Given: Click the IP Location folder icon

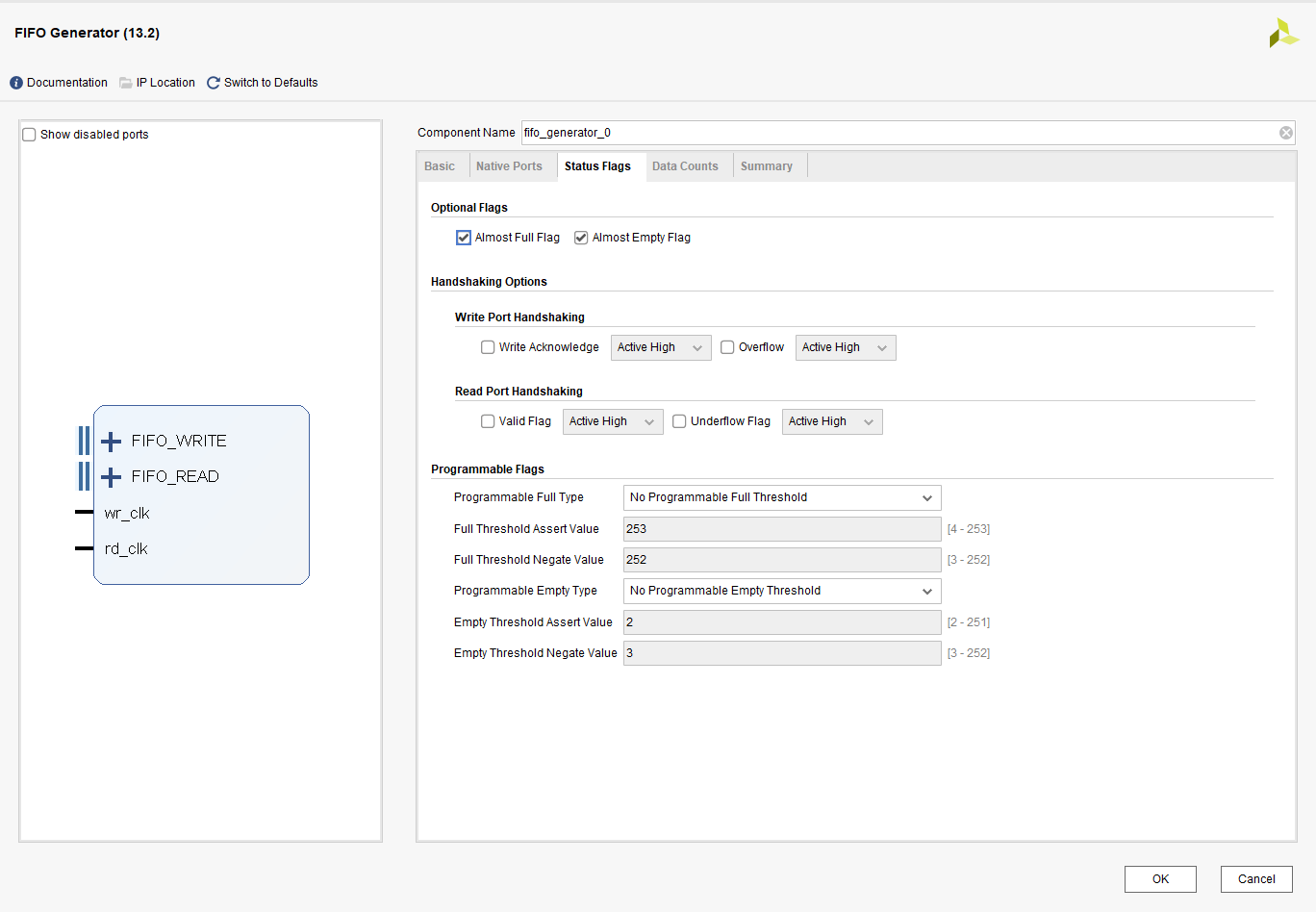Looking at the screenshot, I should 126,83.
